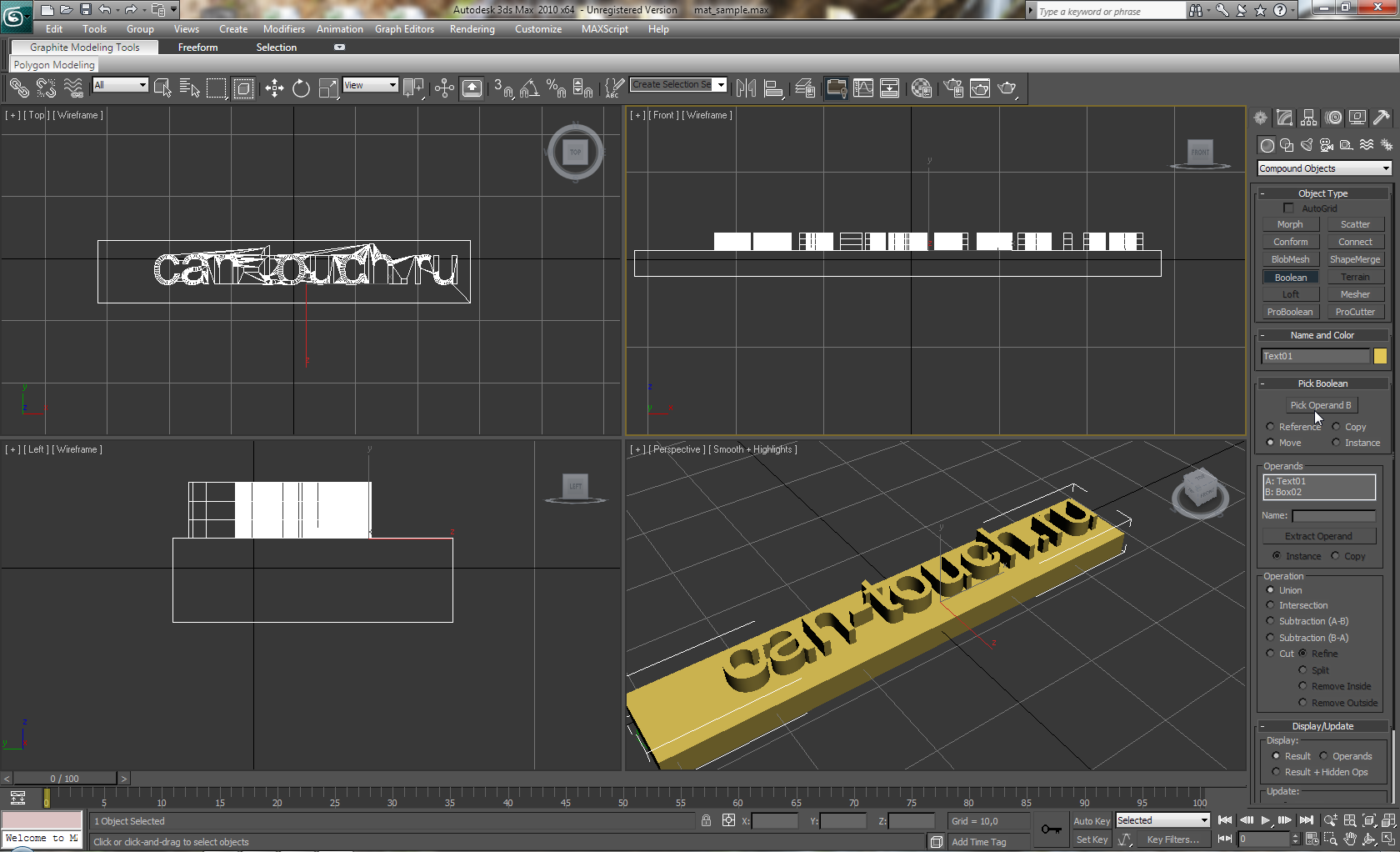This screenshot has width=1400, height=852.
Task: Open the Modifiers menu
Action: (284, 29)
